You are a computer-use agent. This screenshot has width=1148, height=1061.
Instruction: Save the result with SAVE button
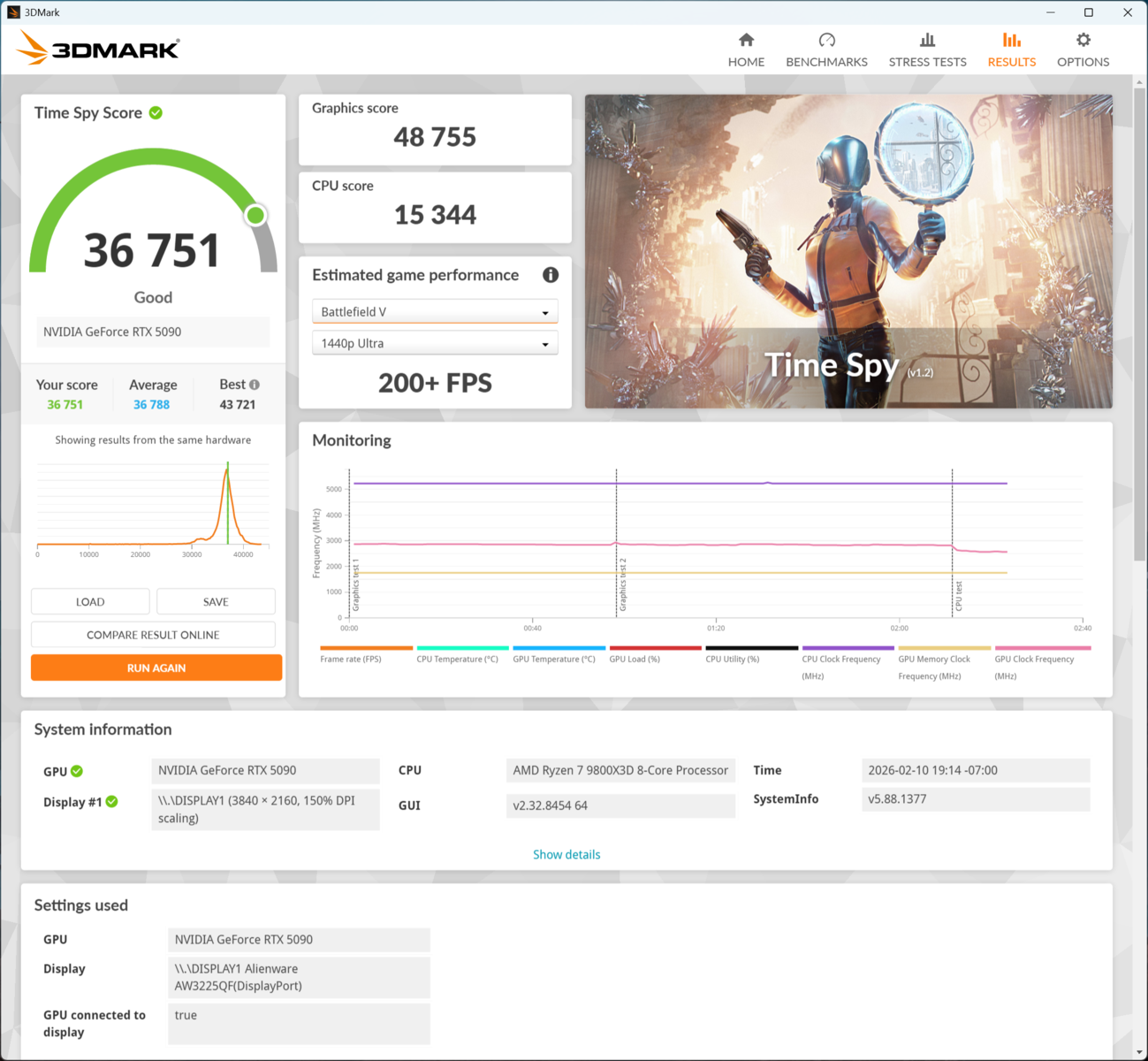pos(216,602)
